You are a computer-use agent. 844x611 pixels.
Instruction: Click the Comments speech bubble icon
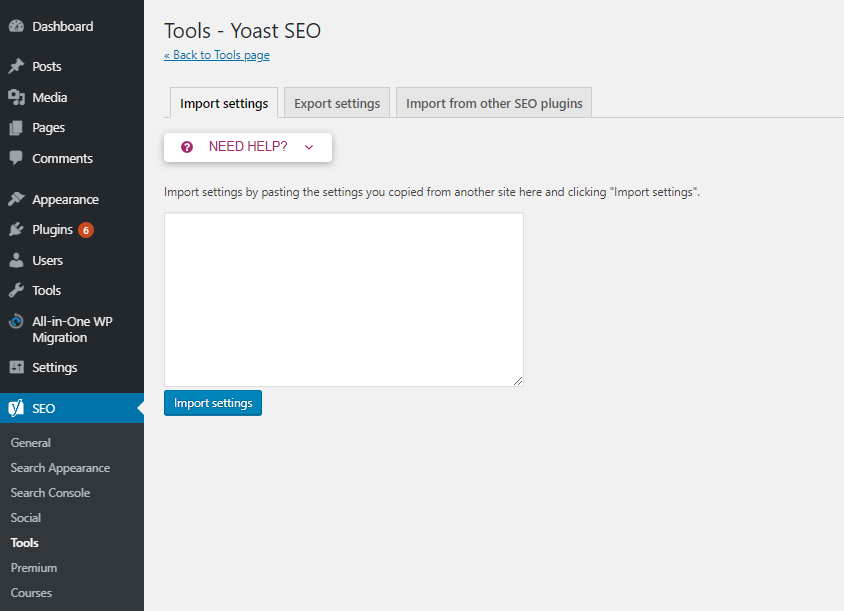pos(17,158)
